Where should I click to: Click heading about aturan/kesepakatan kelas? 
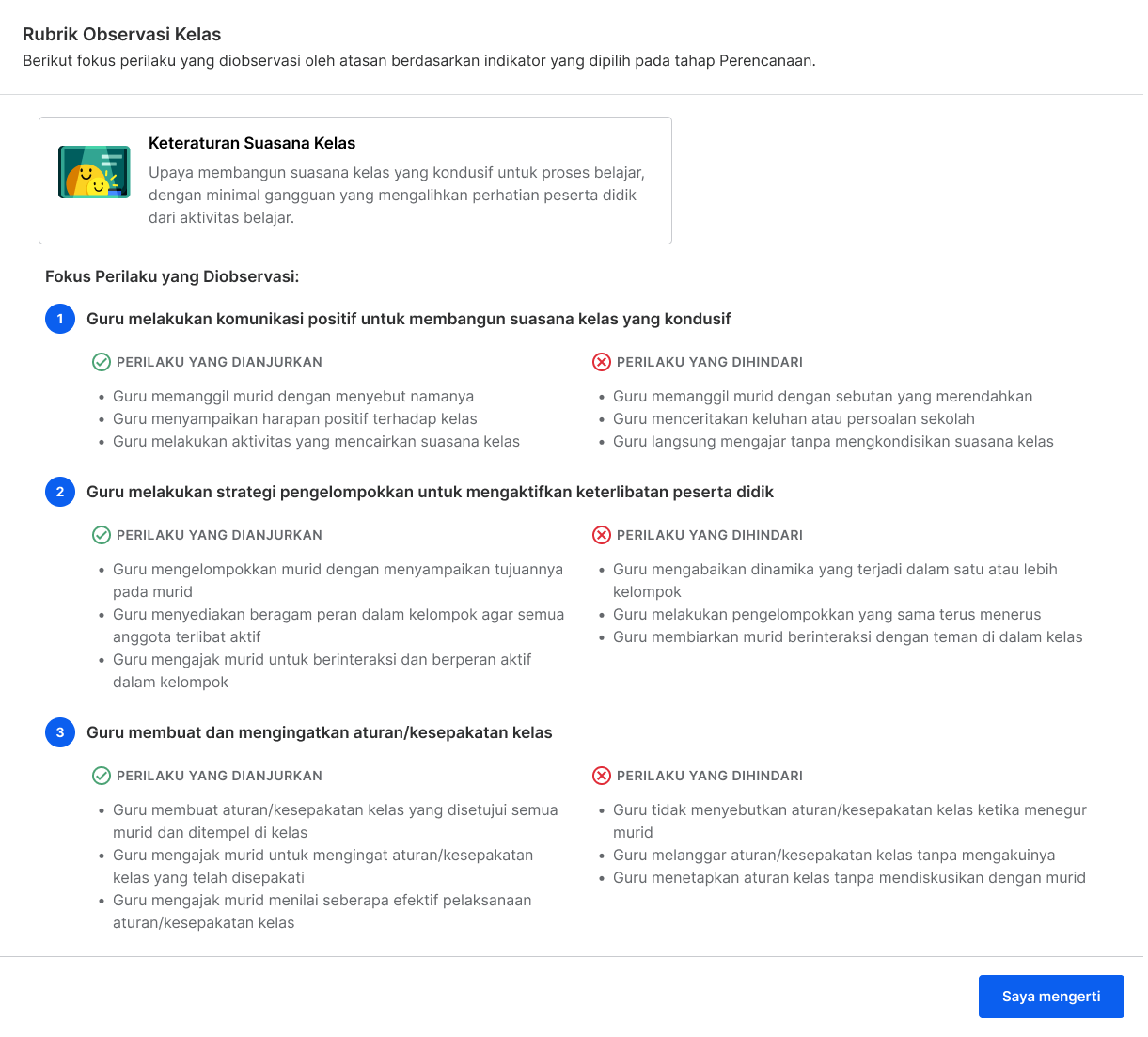coord(320,732)
